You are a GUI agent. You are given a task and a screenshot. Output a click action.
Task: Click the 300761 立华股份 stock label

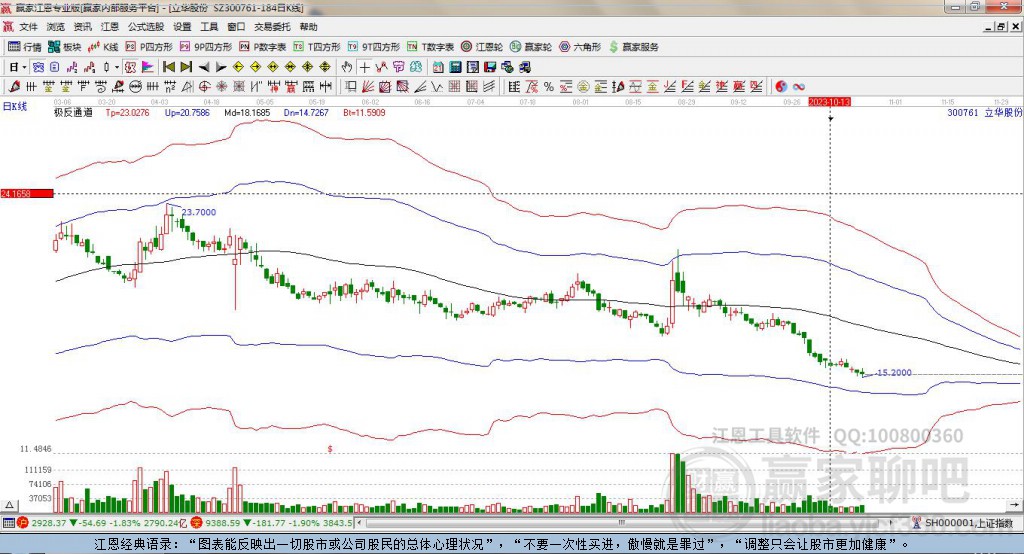984,112
